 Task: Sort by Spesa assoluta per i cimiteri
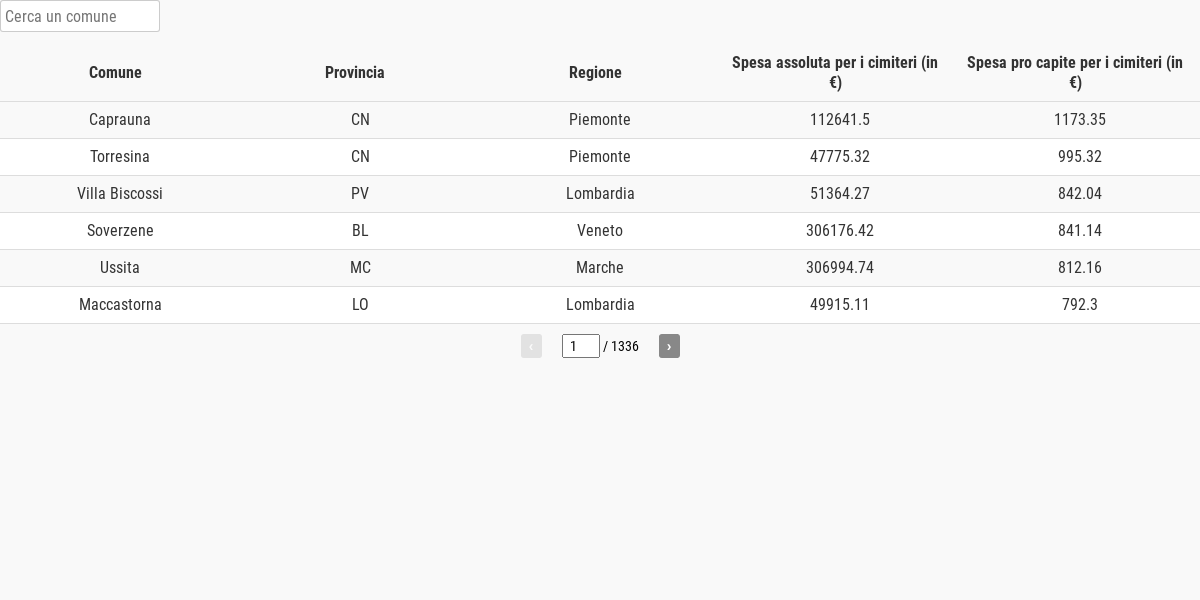click(835, 72)
